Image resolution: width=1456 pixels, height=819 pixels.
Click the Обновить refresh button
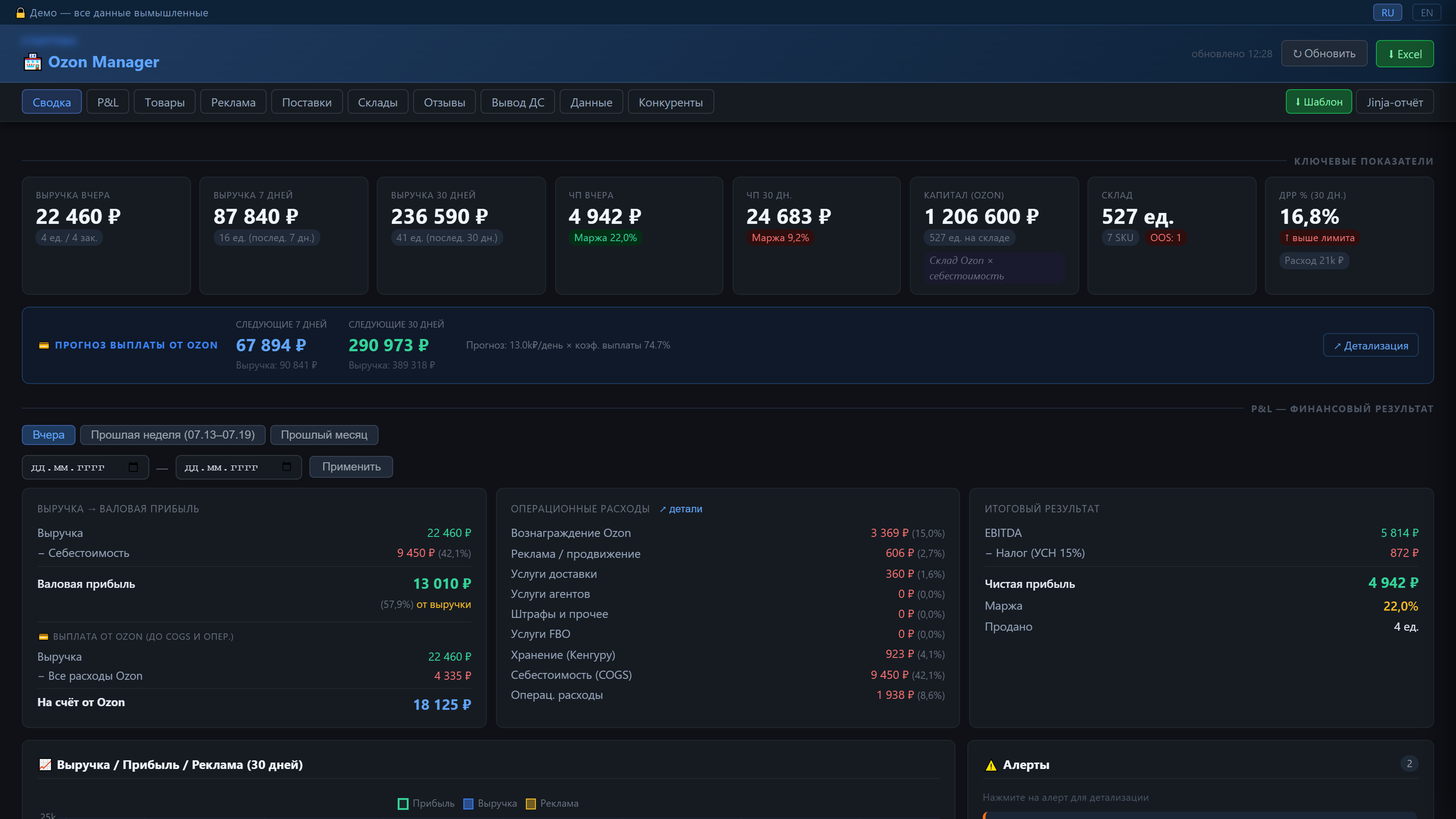[1324, 54]
